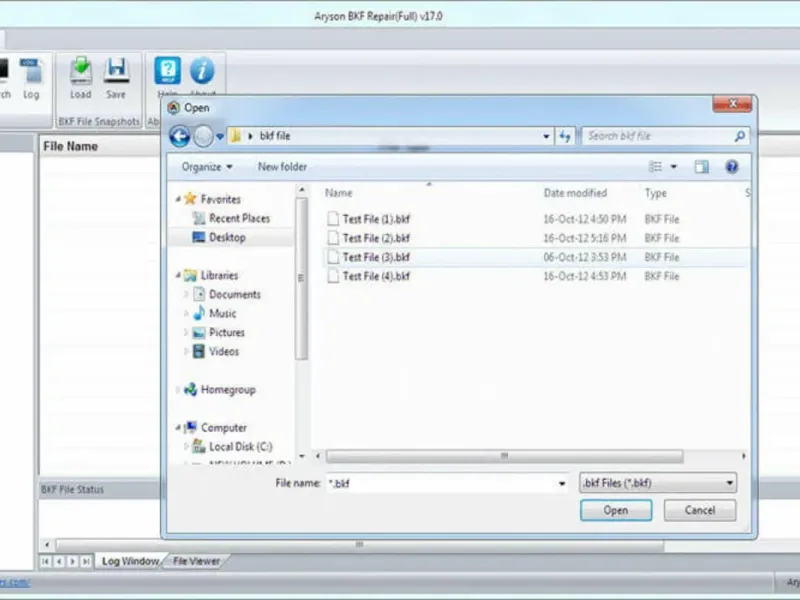Click in the File name field
This screenshot has width=800, height=600.
(x=441, y=483)
